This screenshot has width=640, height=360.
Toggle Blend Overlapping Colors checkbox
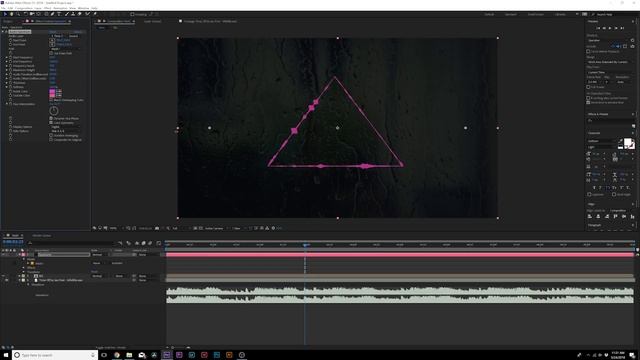click(51, 100)
